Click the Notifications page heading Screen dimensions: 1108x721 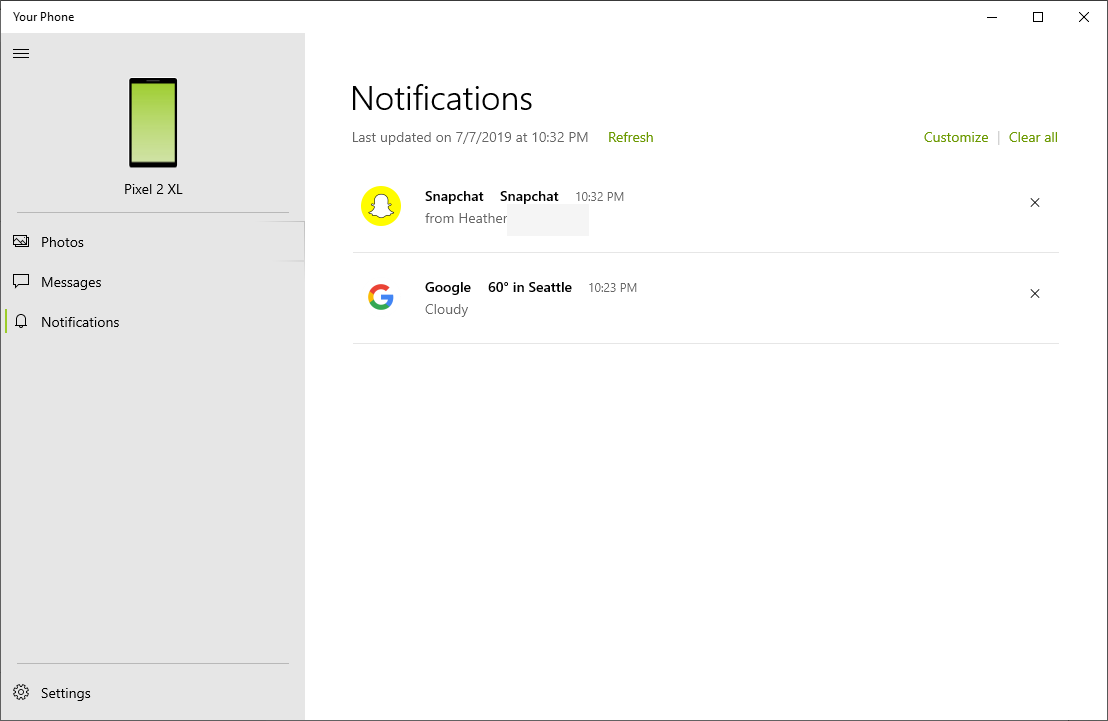442,98
